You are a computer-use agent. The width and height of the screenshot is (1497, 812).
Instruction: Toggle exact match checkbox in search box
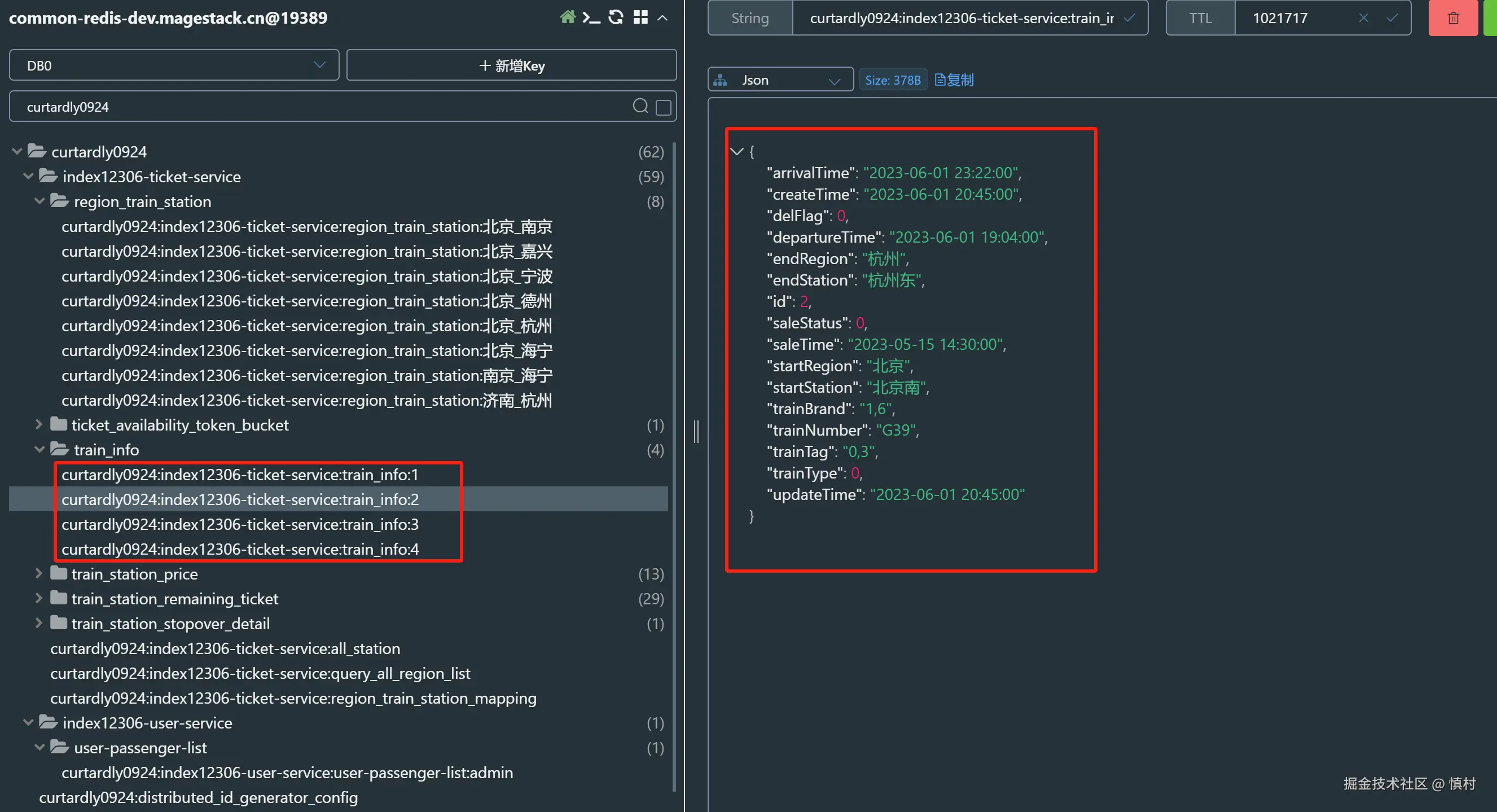pos(663,107)
